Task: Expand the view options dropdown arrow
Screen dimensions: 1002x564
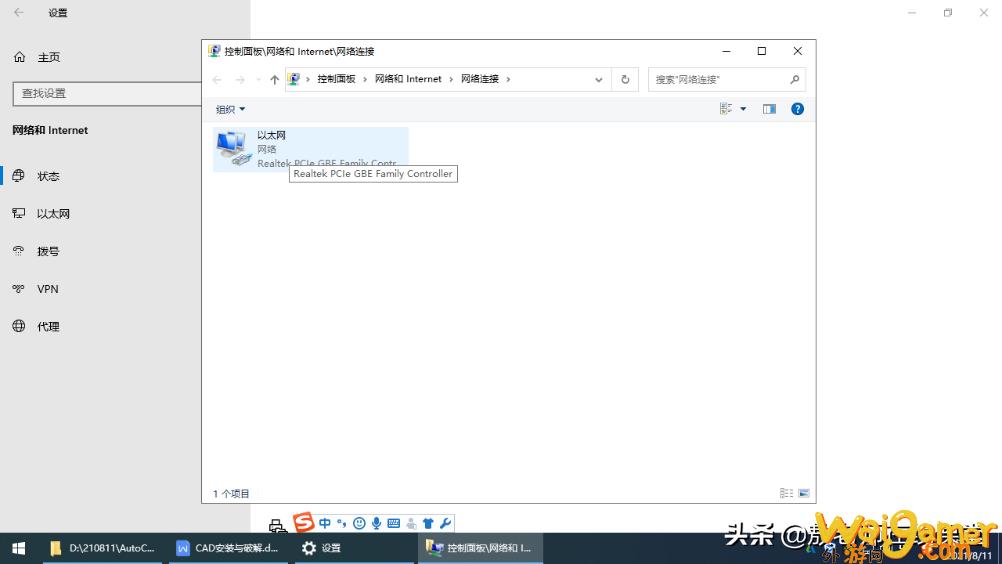Action: [743, 109]
